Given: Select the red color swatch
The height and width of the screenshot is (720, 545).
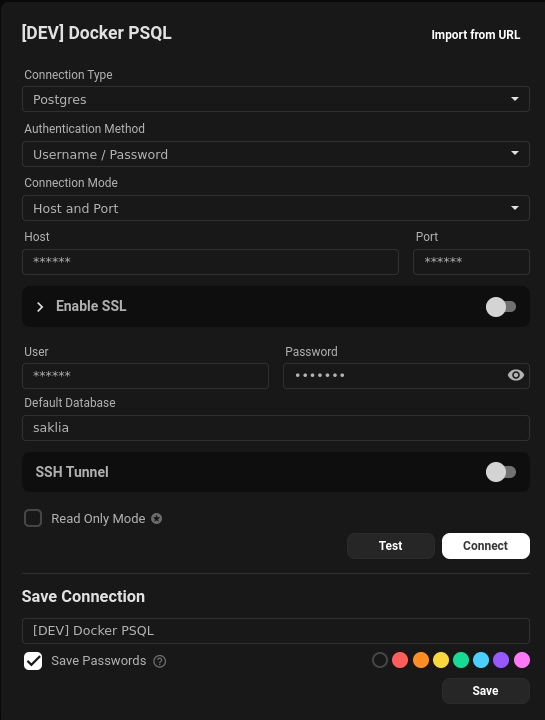Looking at the screenshot, I should pos(400,660).
